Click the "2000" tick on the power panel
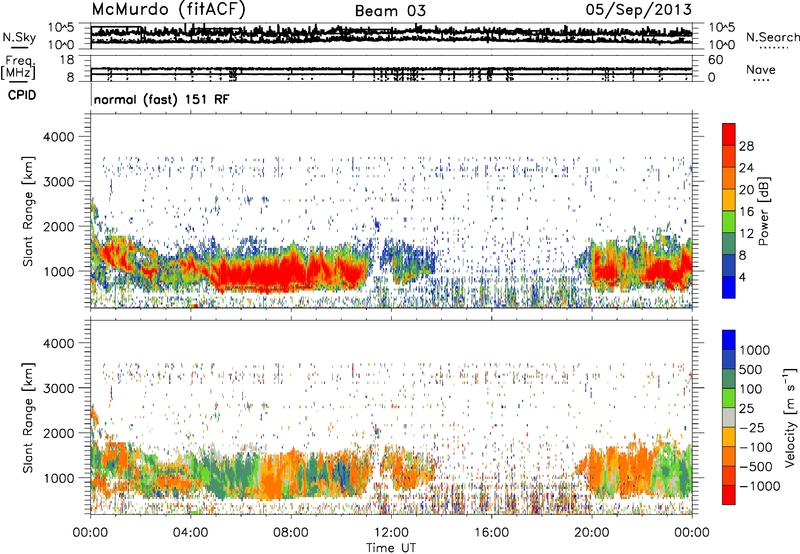This screenshot has width=800, height=554. [58, 226]
